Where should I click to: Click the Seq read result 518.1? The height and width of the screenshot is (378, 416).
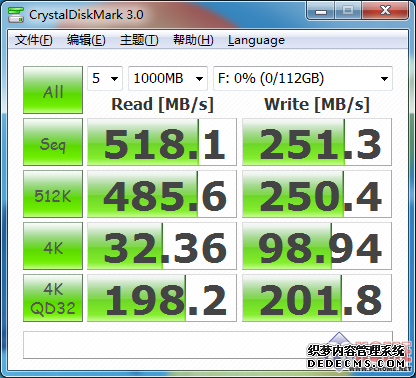(x=162, y=142)
